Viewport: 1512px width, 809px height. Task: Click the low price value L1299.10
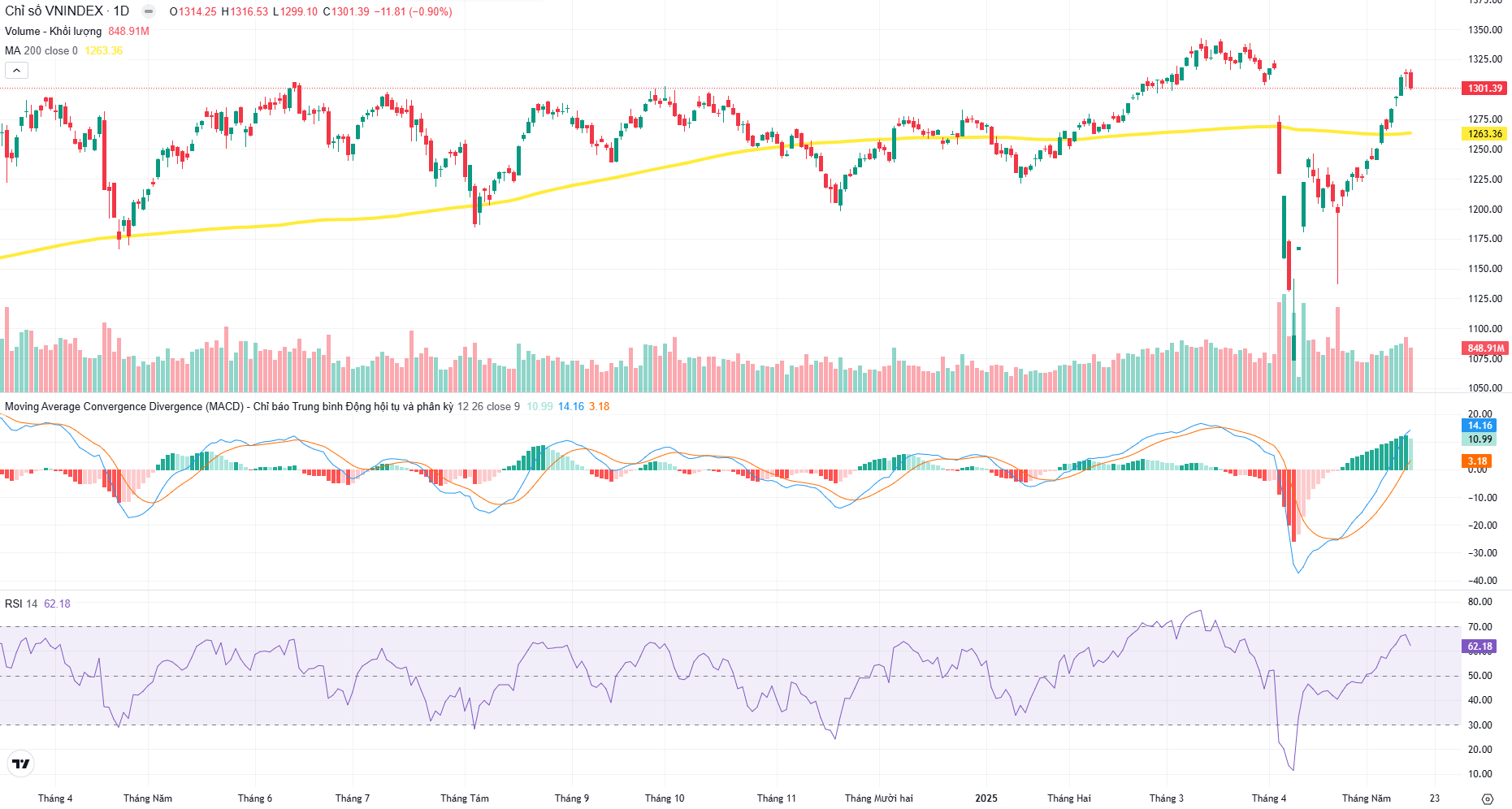[x=295, y=11]
